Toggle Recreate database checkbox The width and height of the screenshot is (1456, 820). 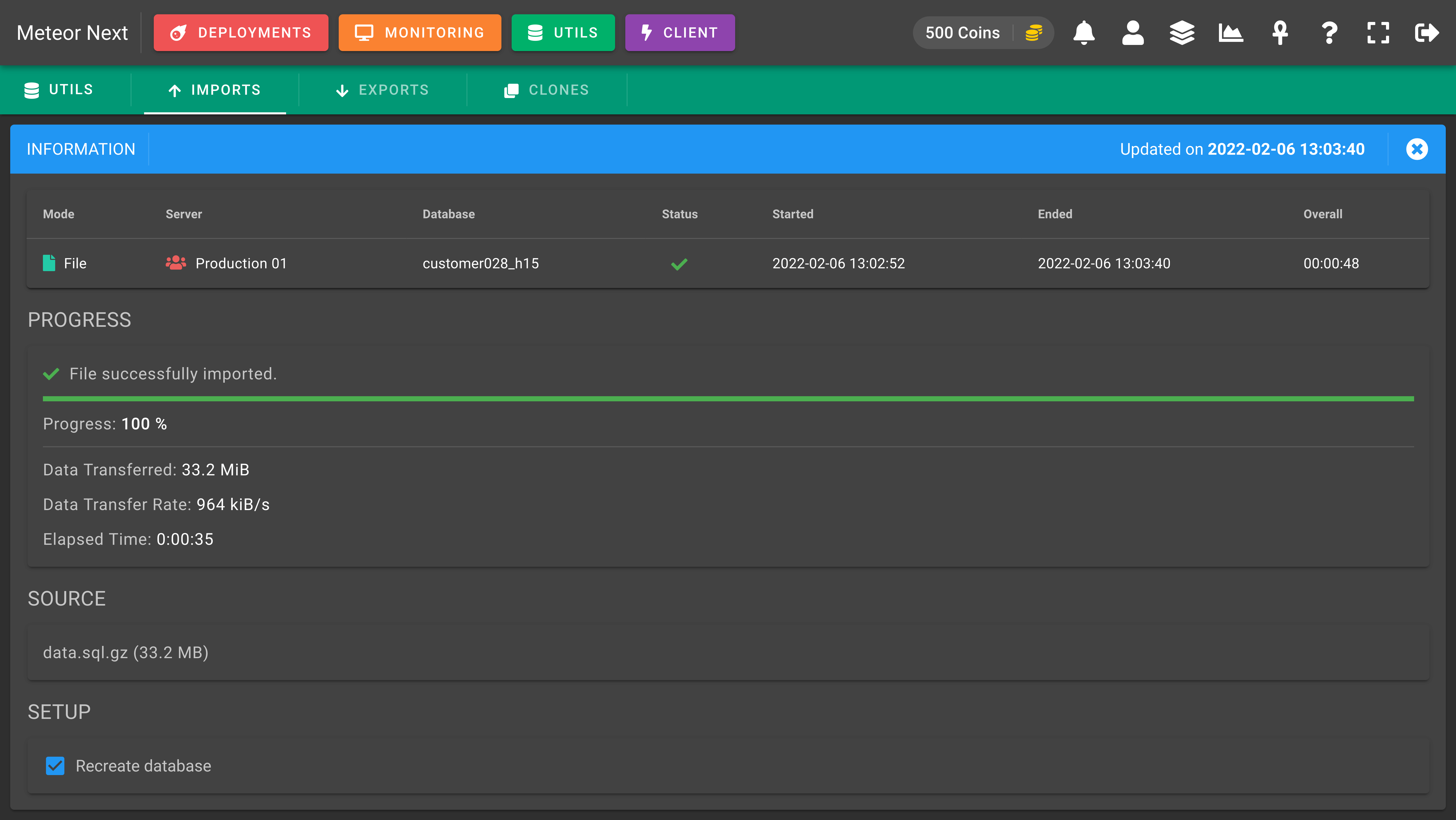point(55,766)
